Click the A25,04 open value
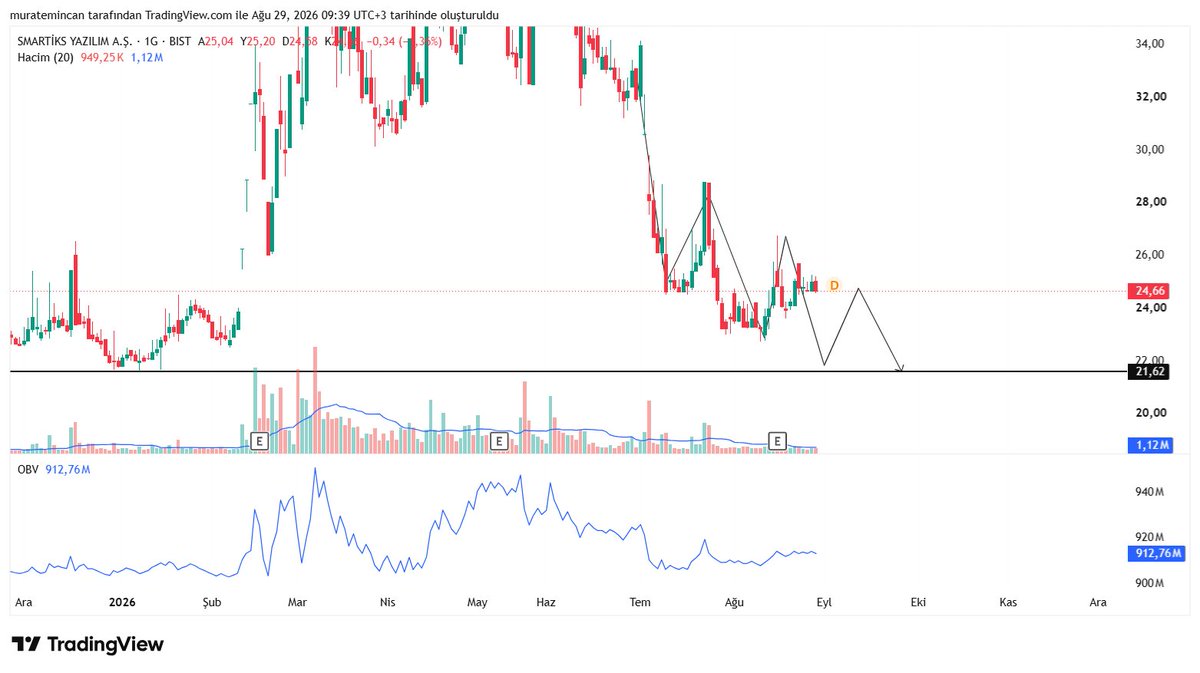 [216, 41]
